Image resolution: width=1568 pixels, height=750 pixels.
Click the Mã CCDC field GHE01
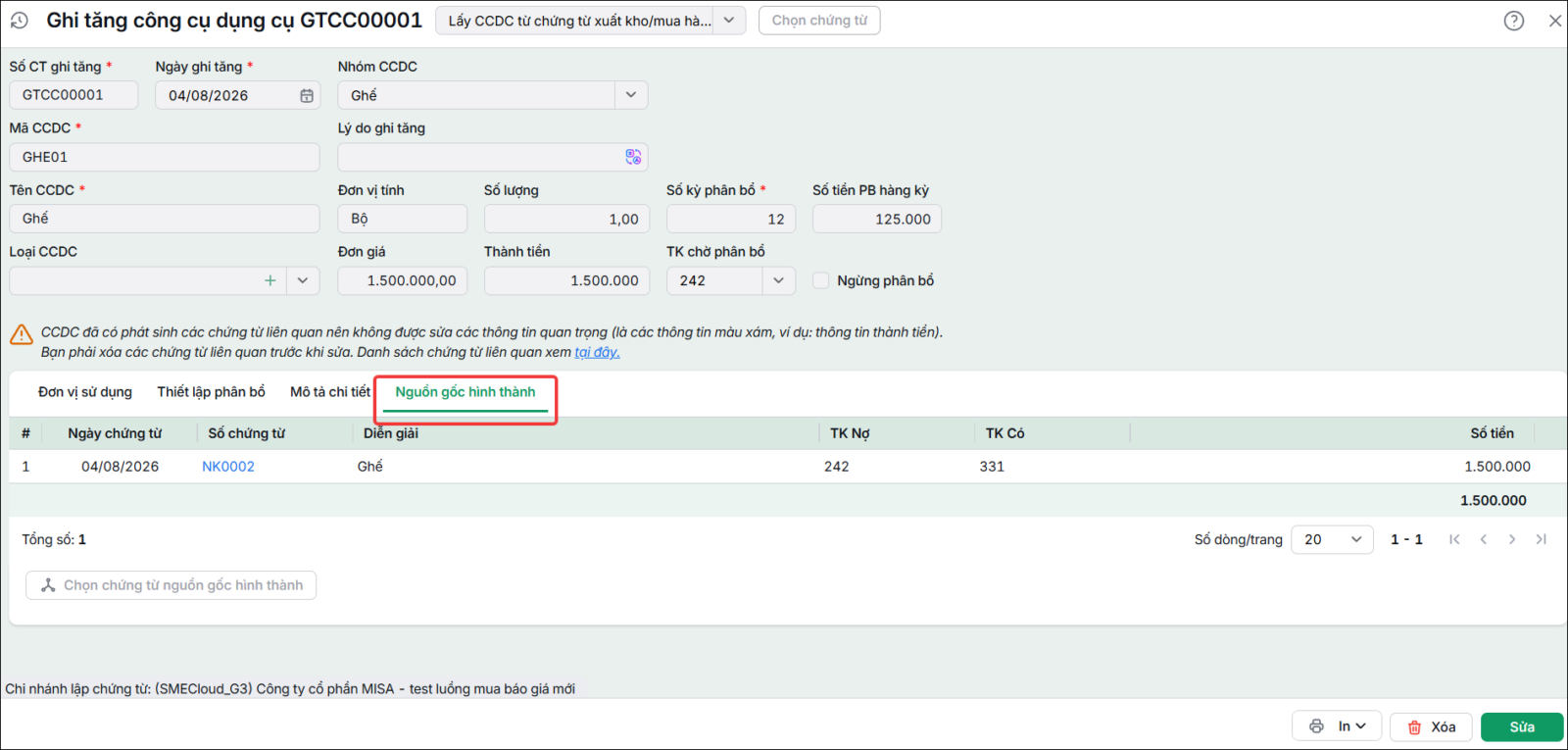coord(165,157)
